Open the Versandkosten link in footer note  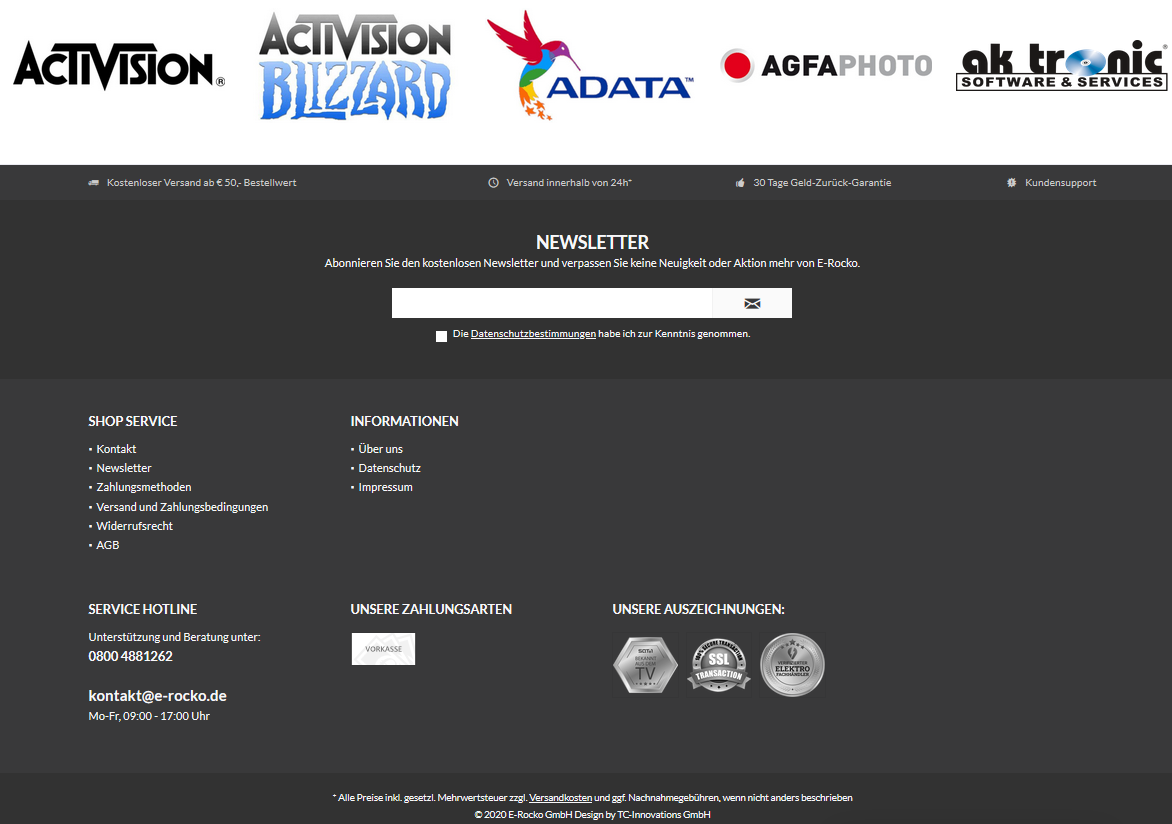(561, 798)
